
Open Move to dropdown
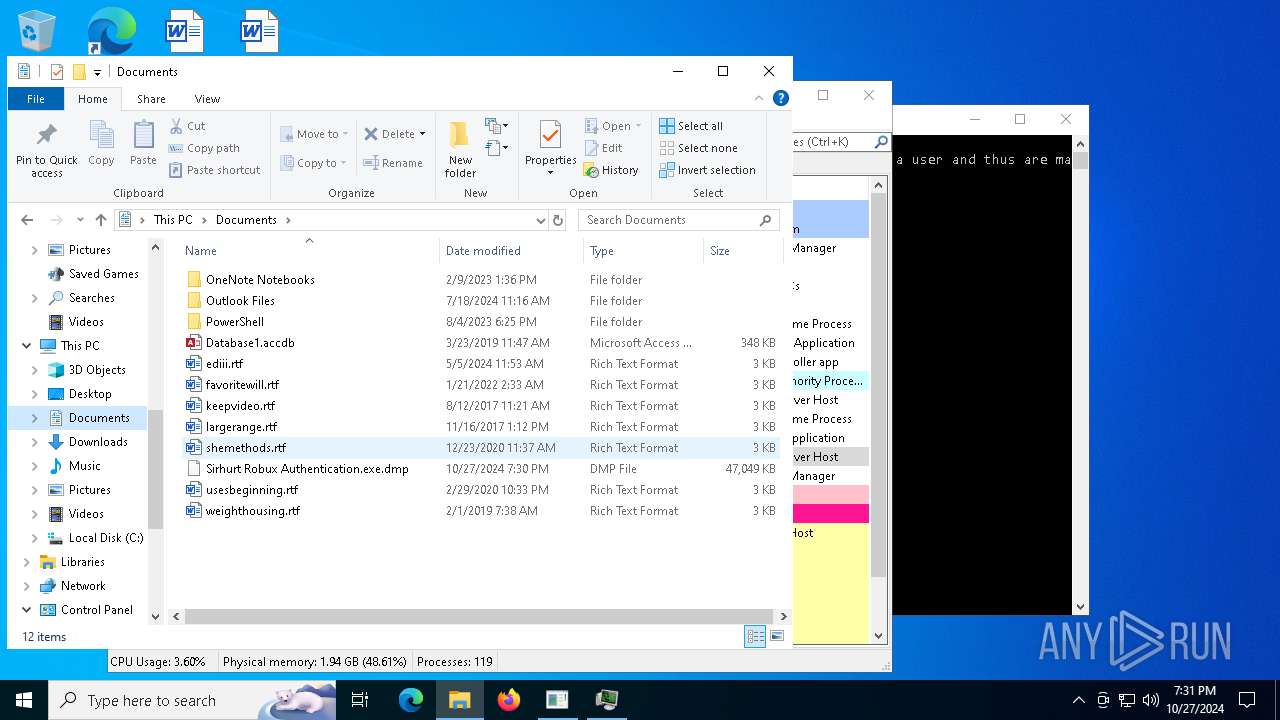[314, 134]
